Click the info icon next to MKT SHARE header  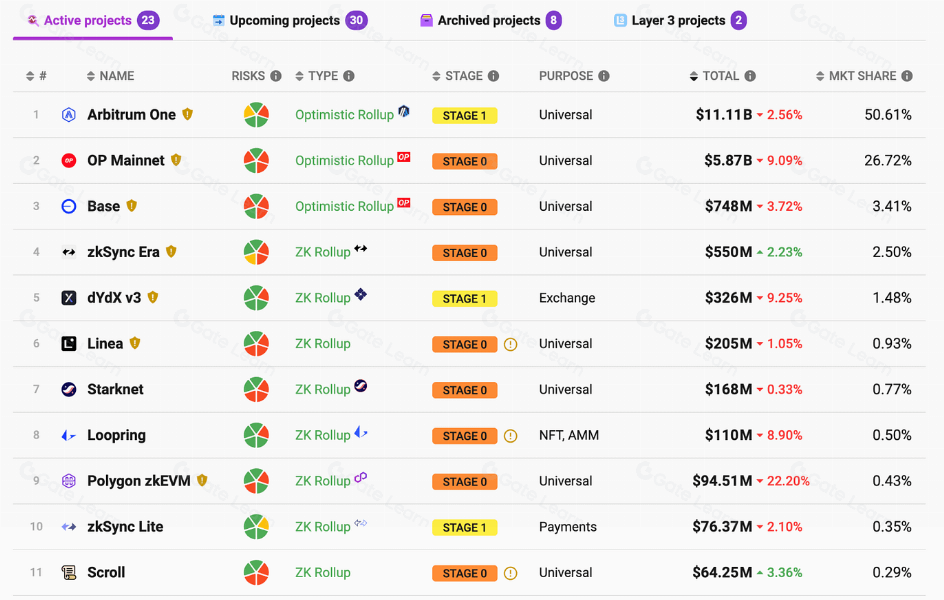[x=906, y=75]
